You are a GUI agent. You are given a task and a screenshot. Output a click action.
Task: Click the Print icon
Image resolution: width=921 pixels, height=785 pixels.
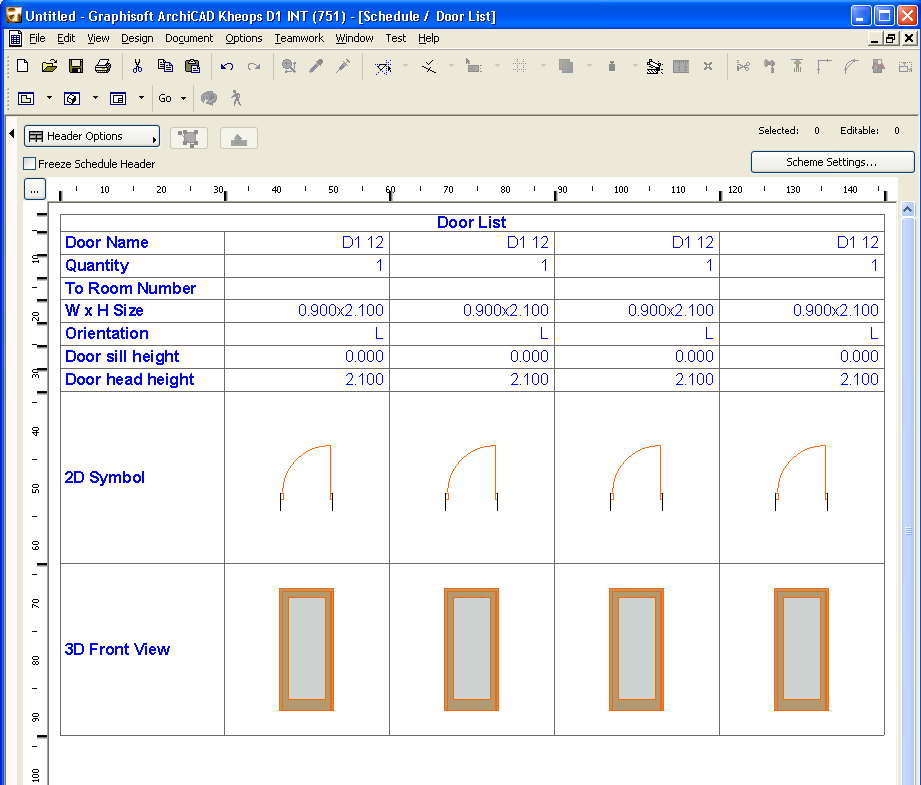tap(102, 66)
